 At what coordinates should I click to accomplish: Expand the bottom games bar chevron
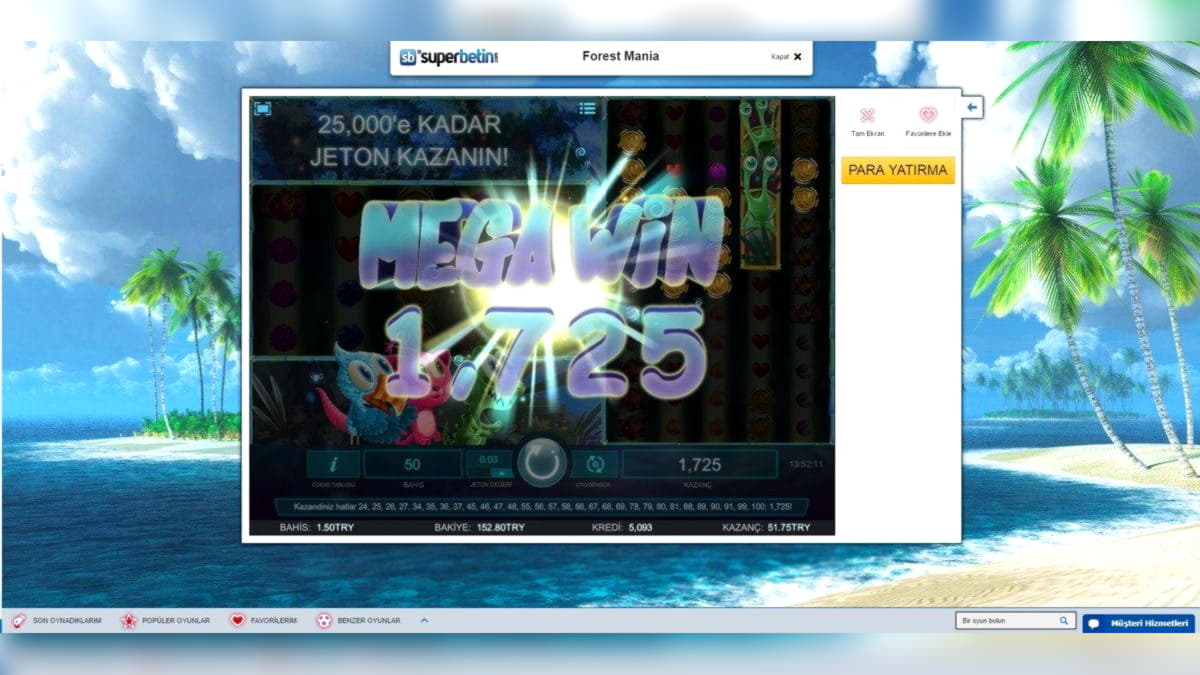tap(424, 621)
